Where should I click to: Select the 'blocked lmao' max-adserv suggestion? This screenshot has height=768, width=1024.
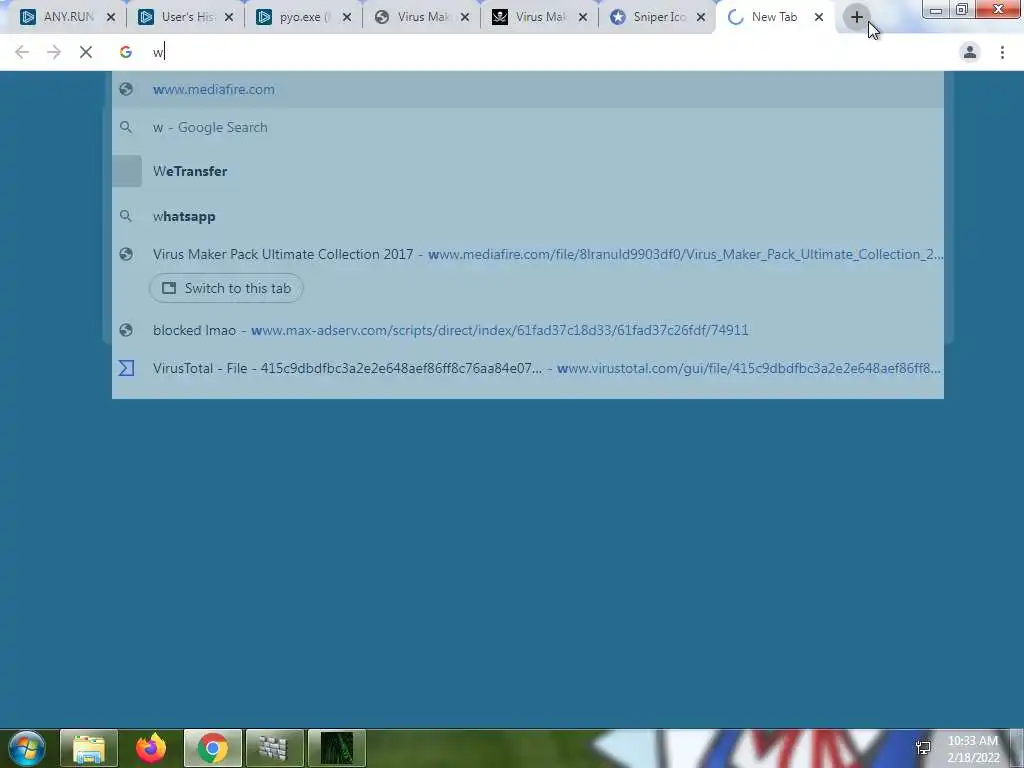click(x=528, y=330)
